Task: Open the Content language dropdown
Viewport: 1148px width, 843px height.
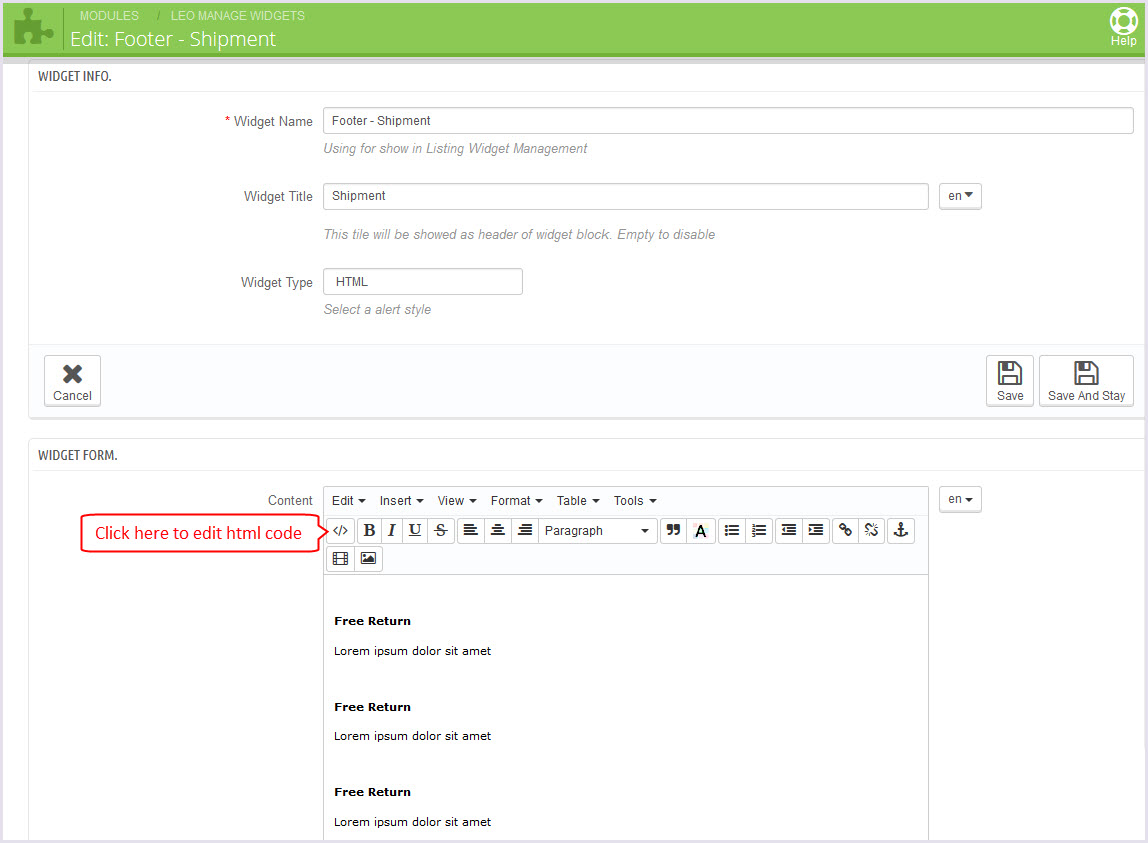Action: coord(960,499)
